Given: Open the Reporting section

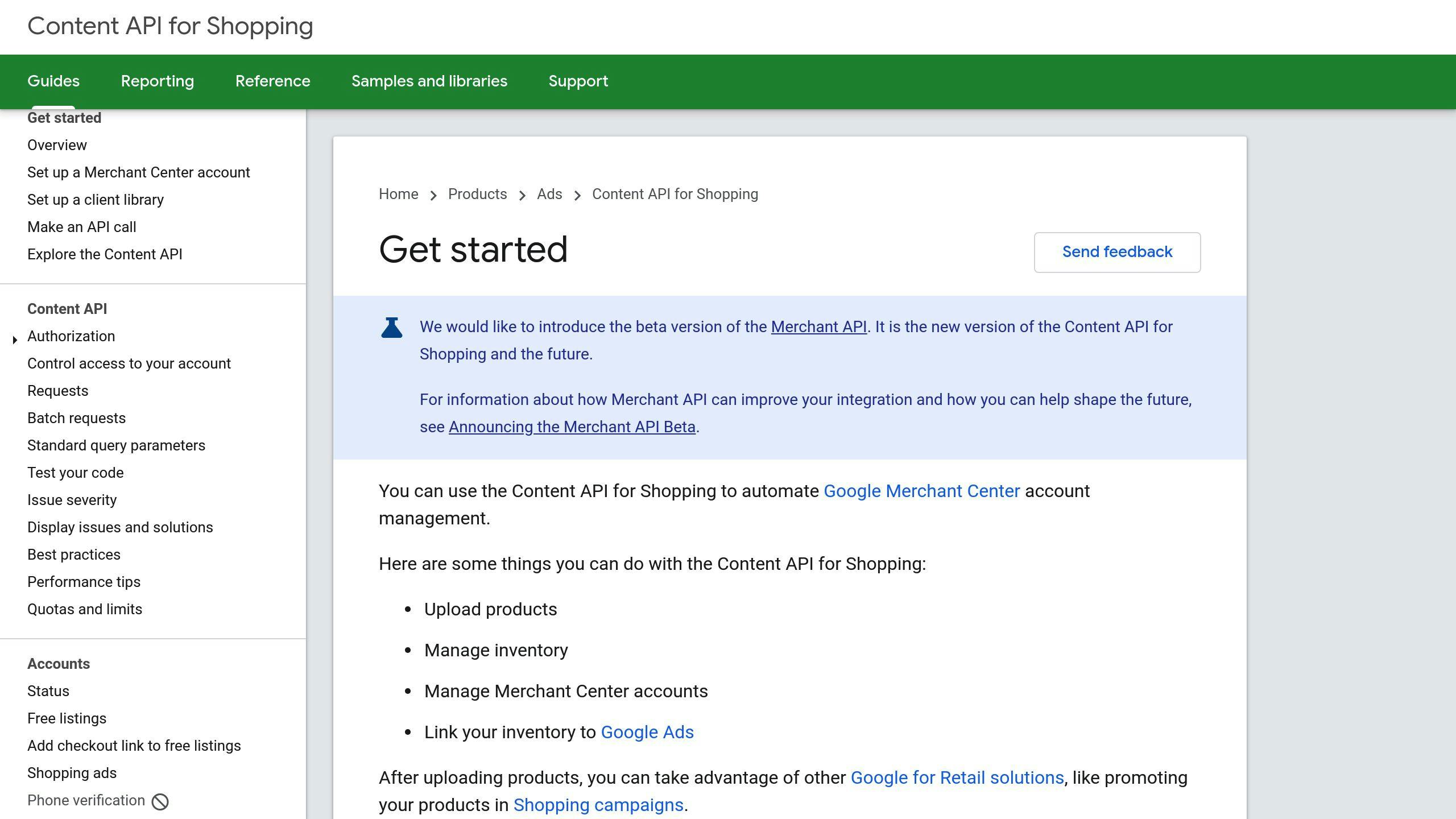Looking at the screenshot, I should [158, 81].
